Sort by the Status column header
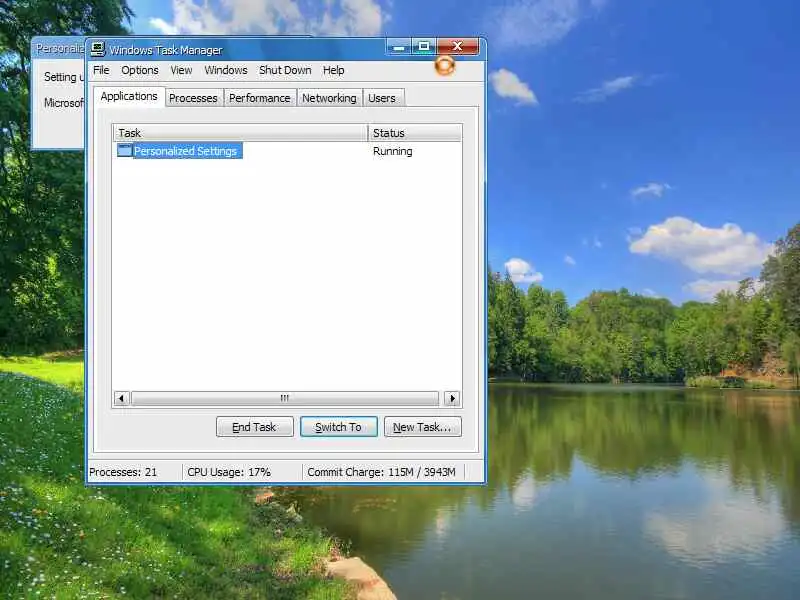Image resolution: width=800 pixels, height=600 pixels. [414, 133]
